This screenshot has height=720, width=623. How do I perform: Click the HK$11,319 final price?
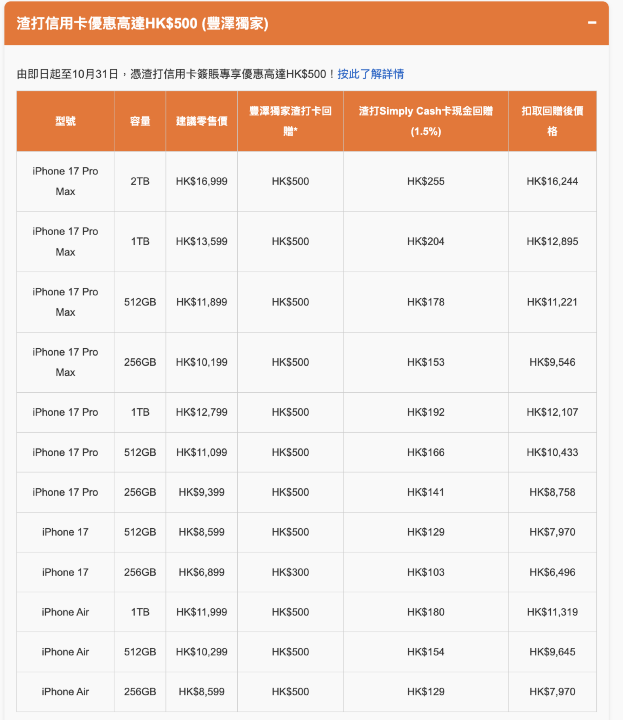552,612
